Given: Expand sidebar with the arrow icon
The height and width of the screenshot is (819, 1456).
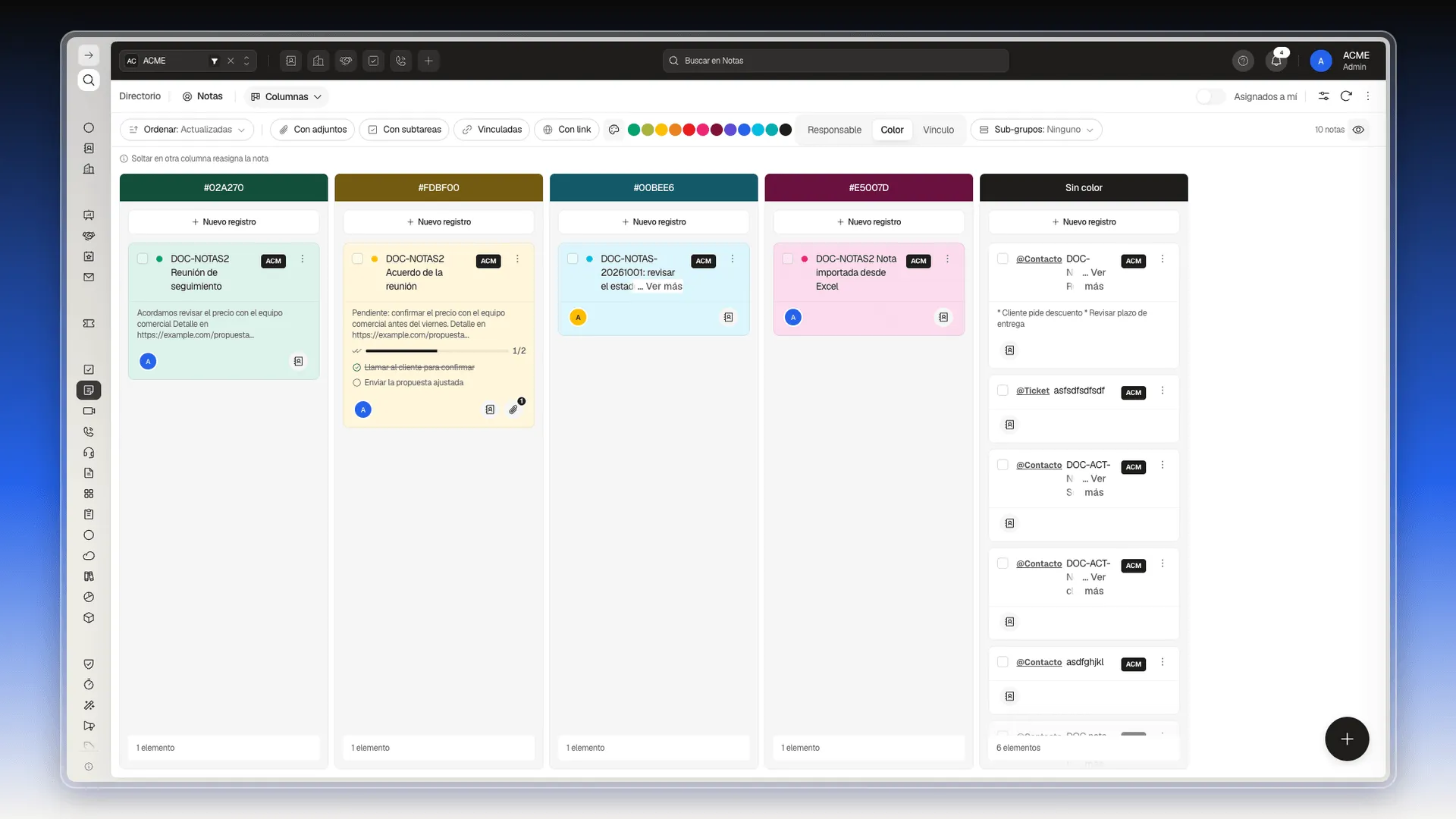Looking at the screenshot, I should point(89,55).
